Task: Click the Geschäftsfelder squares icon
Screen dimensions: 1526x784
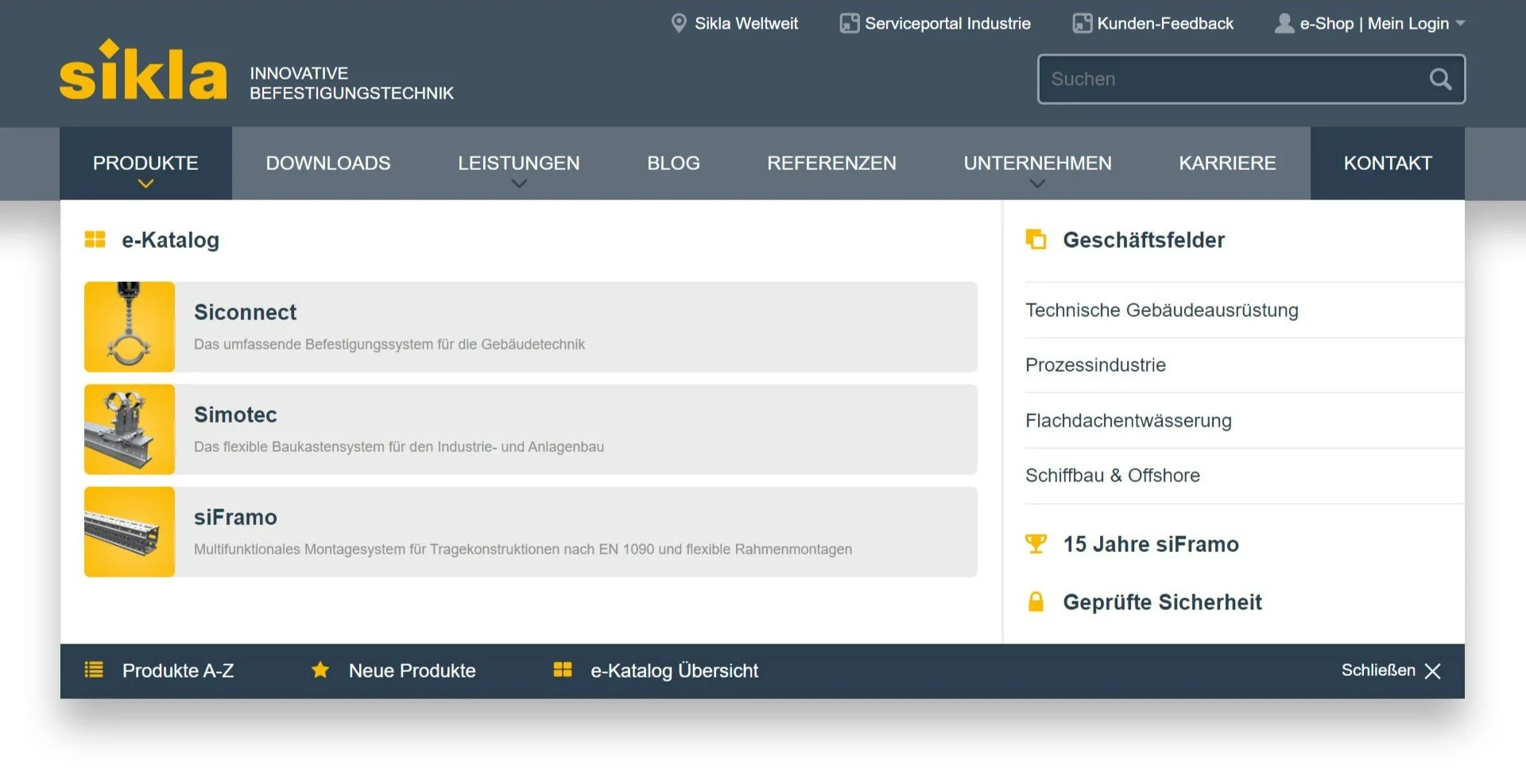Action: [1036, 239]
